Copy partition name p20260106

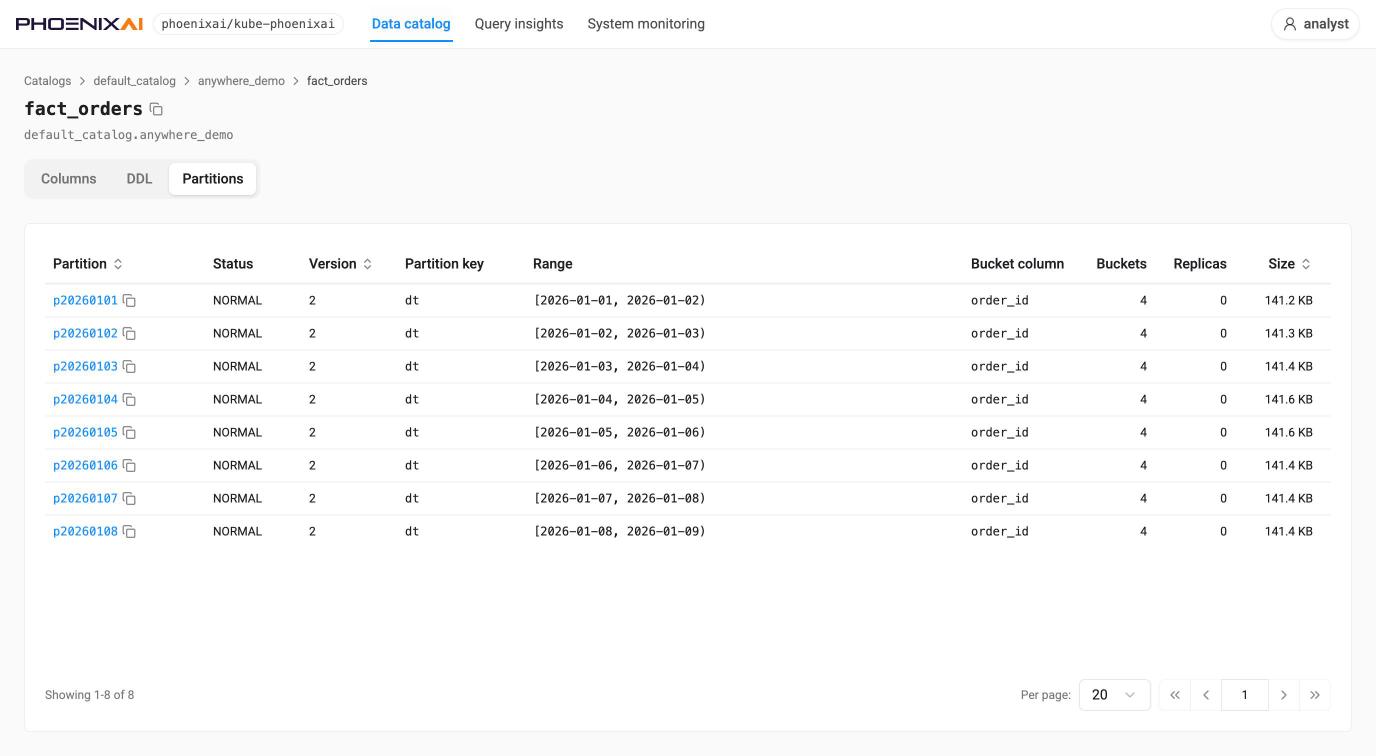(x=129, y=466)
